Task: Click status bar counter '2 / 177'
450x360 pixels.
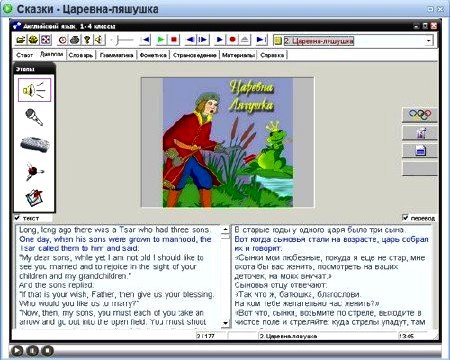Action: 206,336
